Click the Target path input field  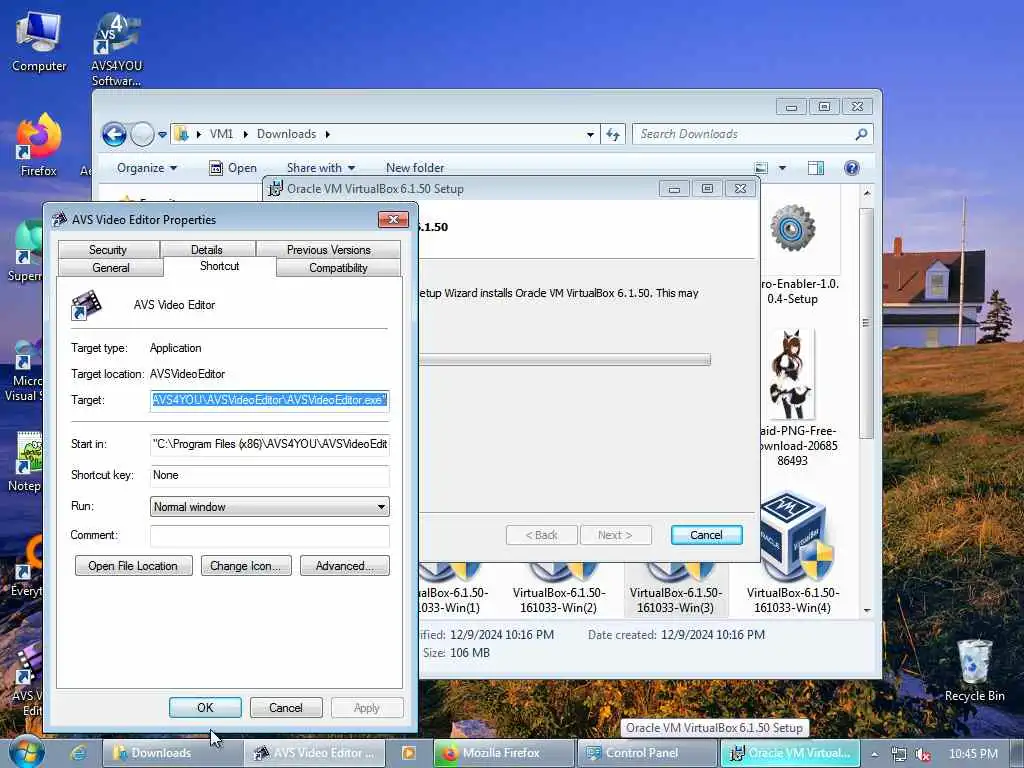pyautogui.click(x=270, y=400)
